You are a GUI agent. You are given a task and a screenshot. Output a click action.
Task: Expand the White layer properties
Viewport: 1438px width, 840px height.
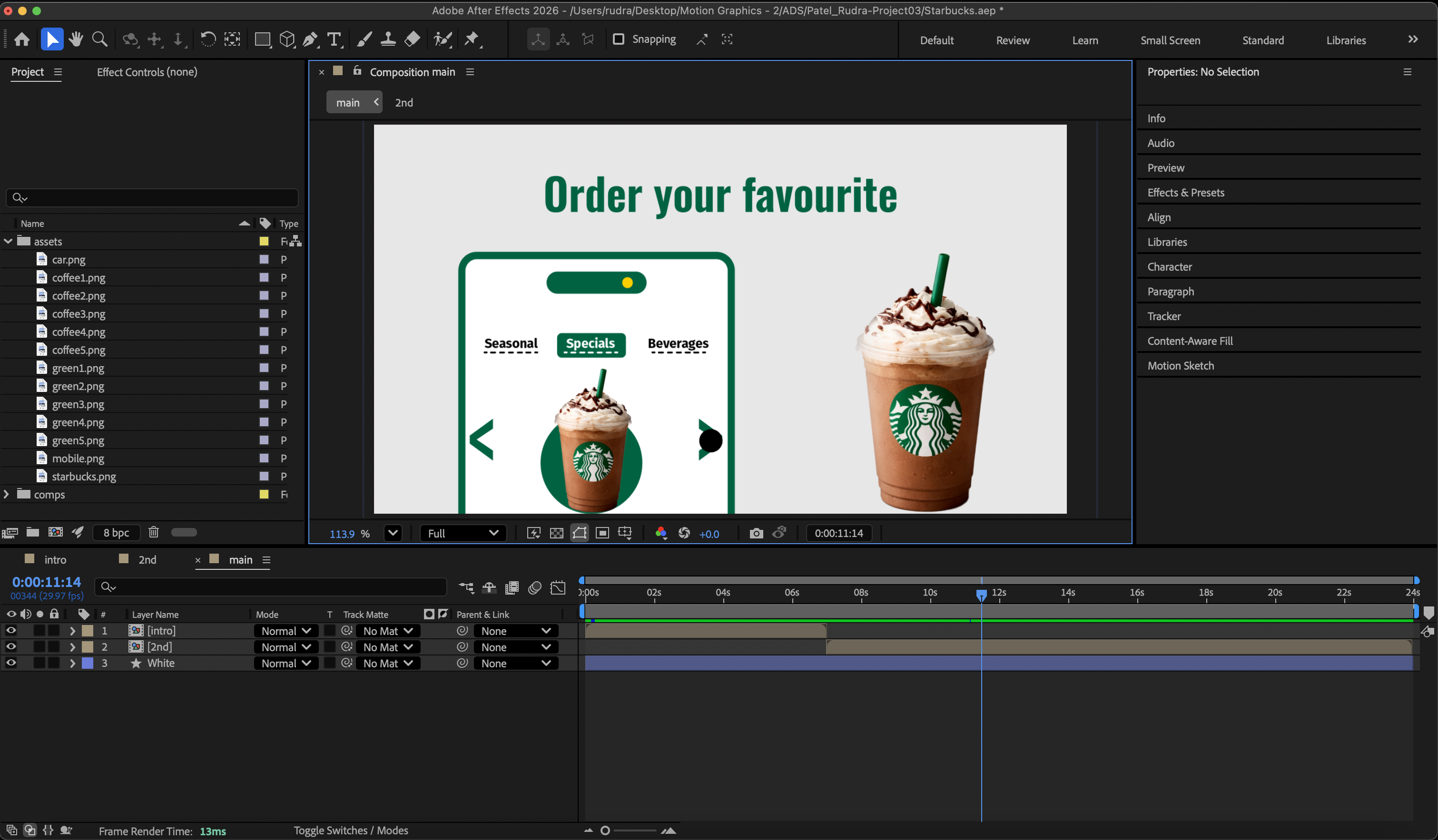click(72, 663)
